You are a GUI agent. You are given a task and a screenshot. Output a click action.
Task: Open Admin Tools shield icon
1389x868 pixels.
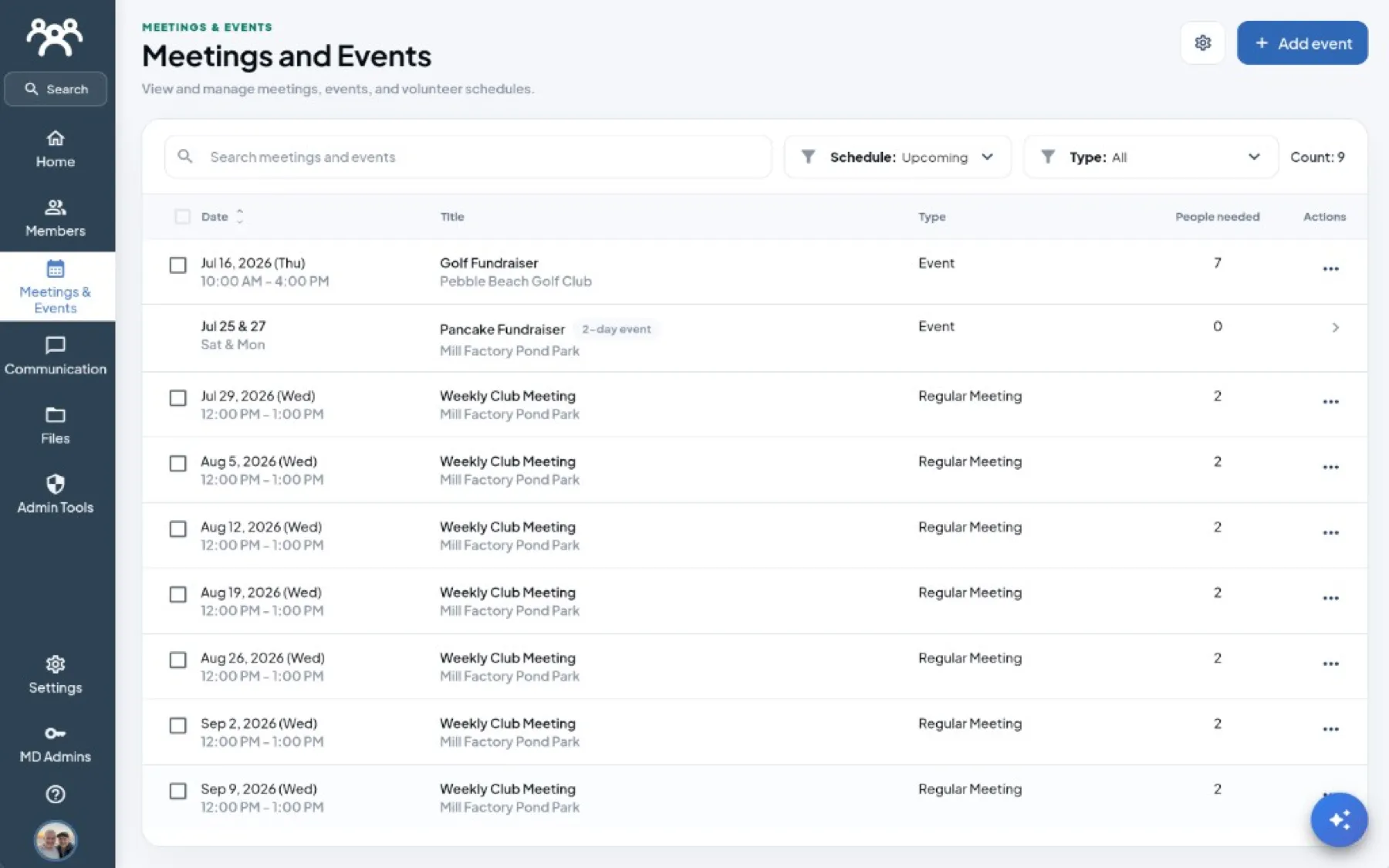click(55, 484)
